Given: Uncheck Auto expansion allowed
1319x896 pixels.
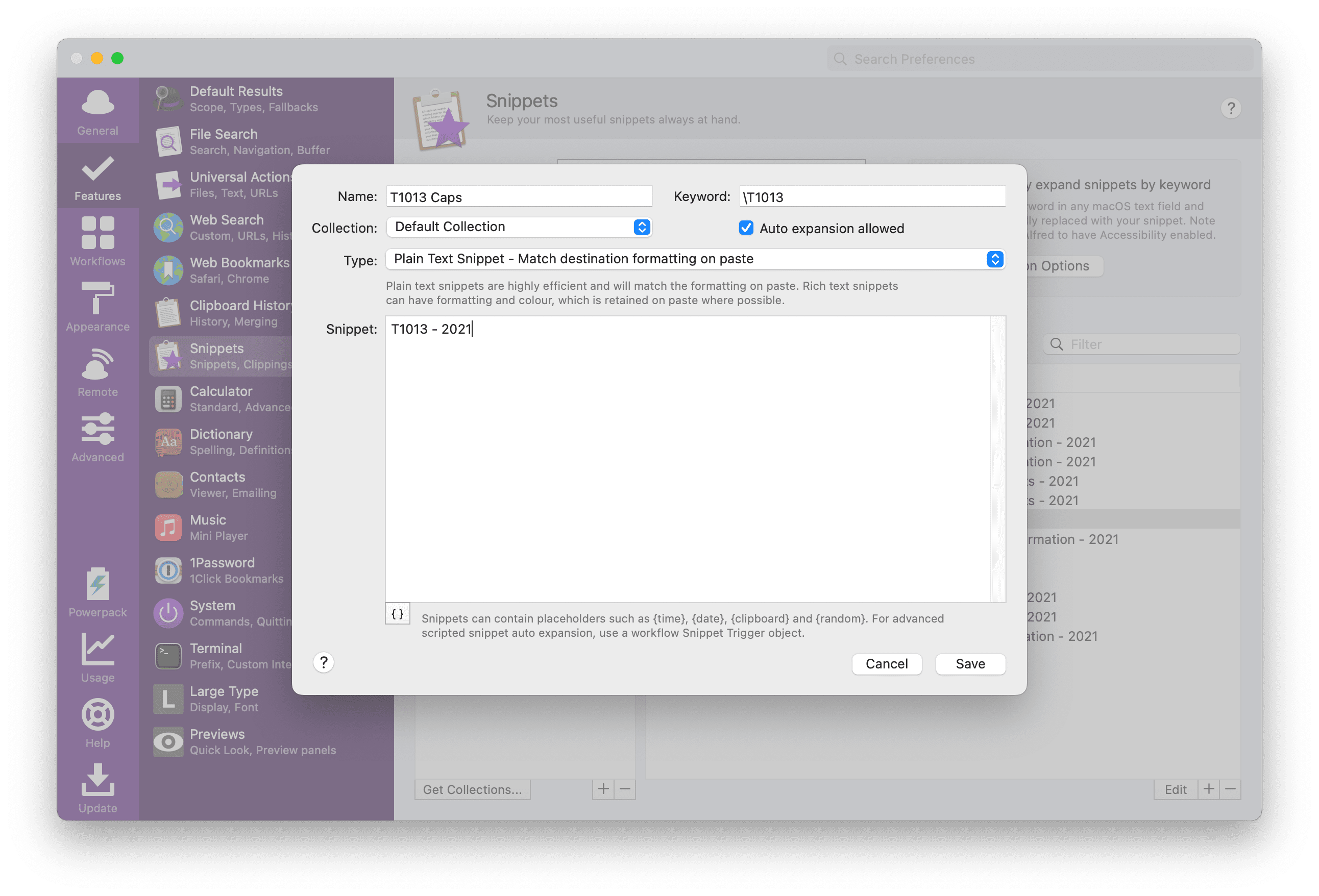Looking at the screenshot, I should coord(746,228).
